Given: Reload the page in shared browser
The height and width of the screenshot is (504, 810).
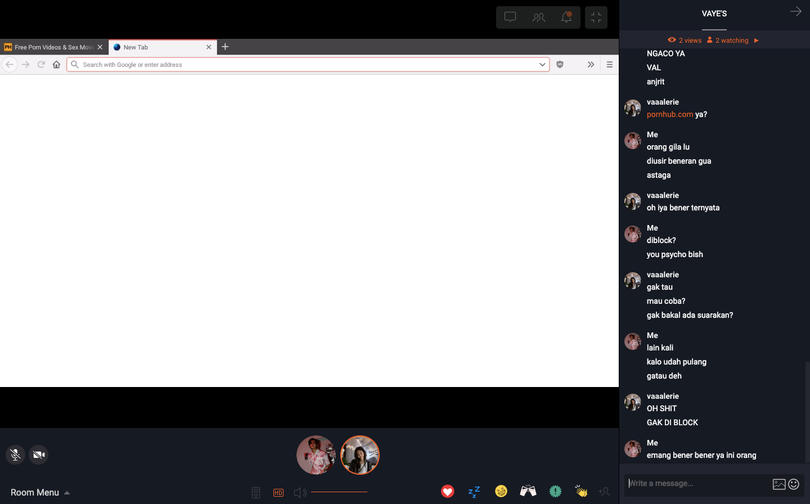Looking at the screenshot, I should (41, 65).
